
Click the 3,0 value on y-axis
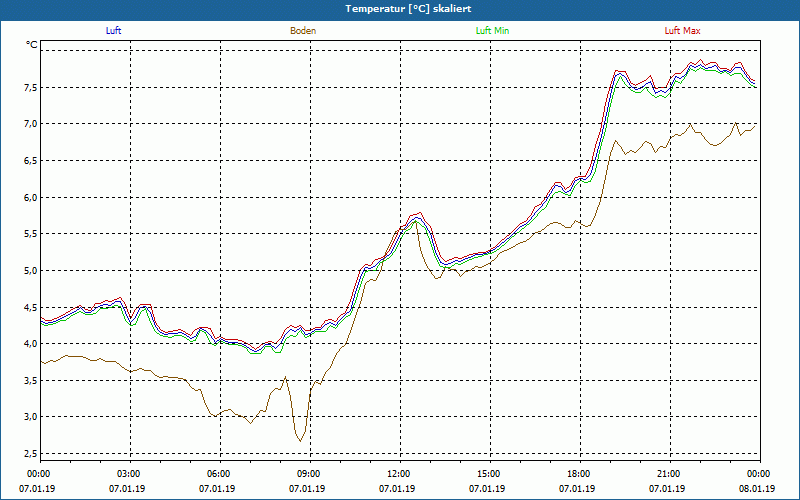[x=31, y=417]
